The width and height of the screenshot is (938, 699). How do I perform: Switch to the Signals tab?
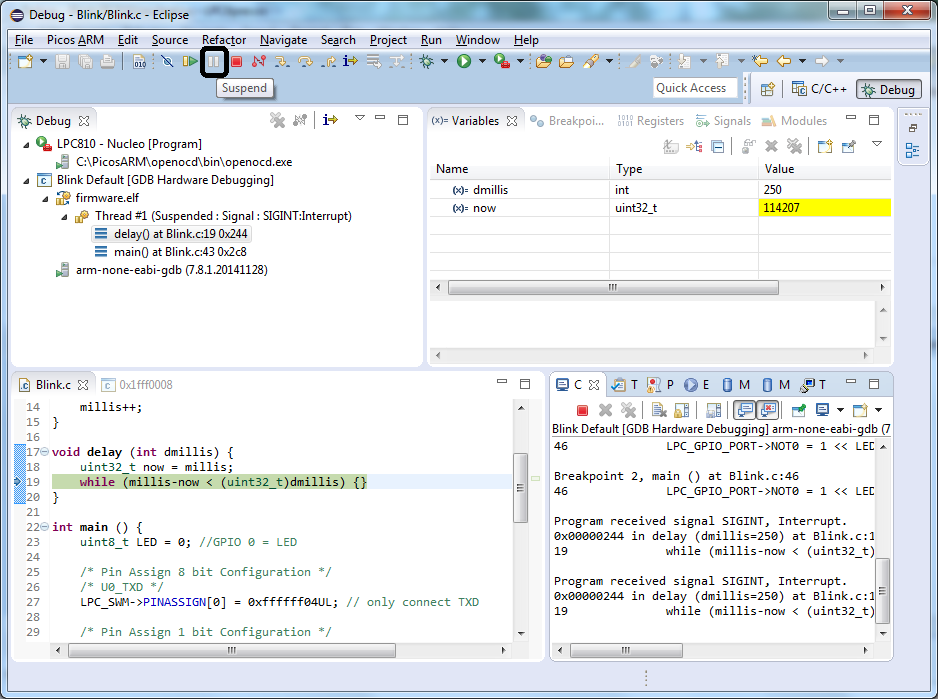(x=723, y=121)
